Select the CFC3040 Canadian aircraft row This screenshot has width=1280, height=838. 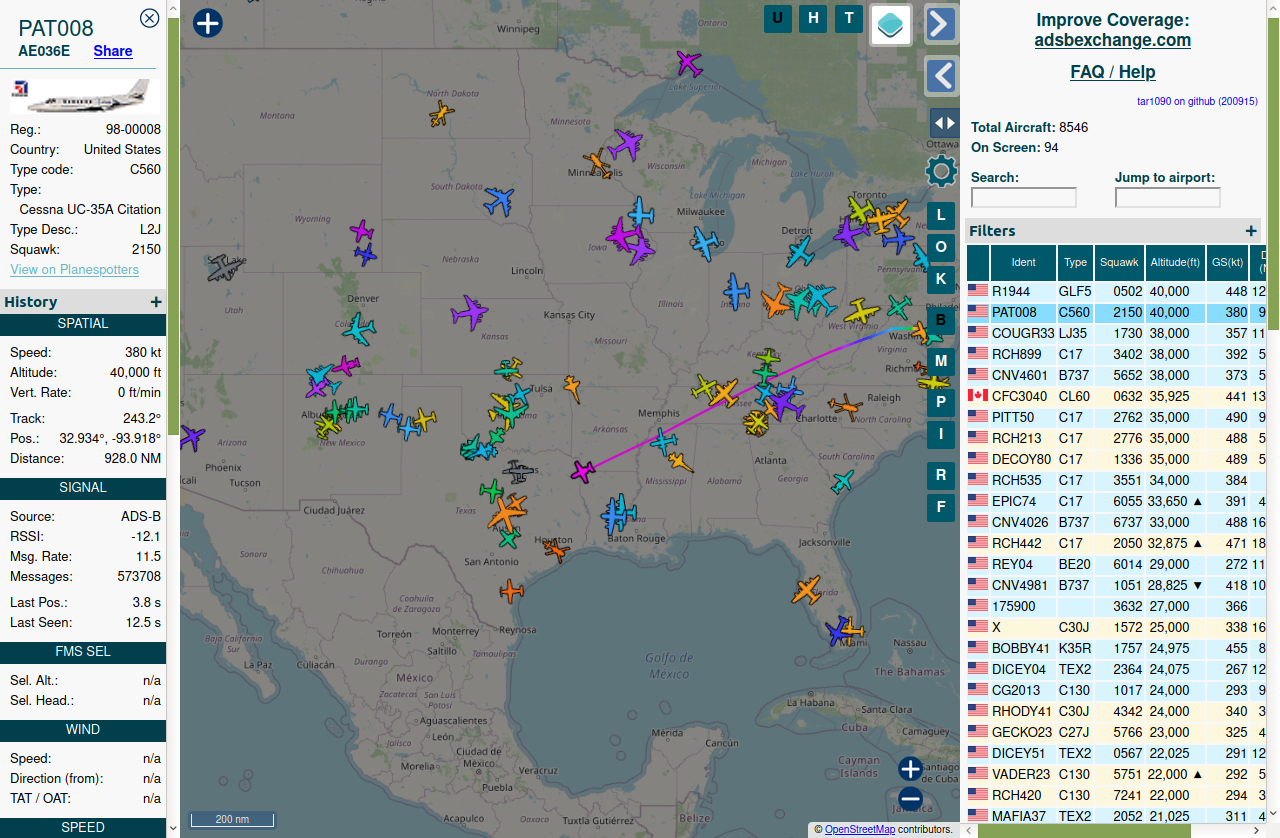pyautogui.click(x=1117, y=396)
